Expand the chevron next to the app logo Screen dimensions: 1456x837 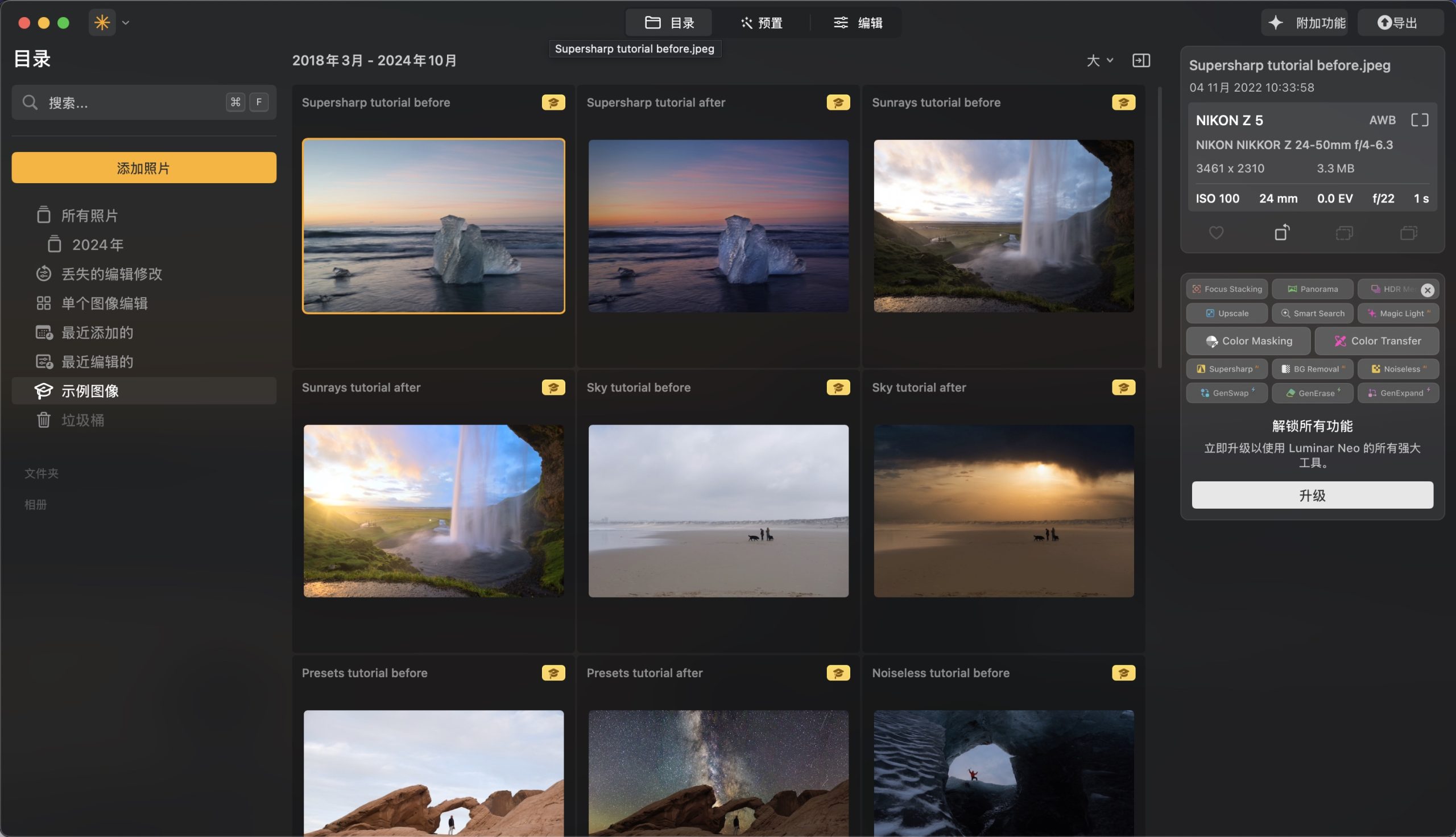click(x=125, y=23)
